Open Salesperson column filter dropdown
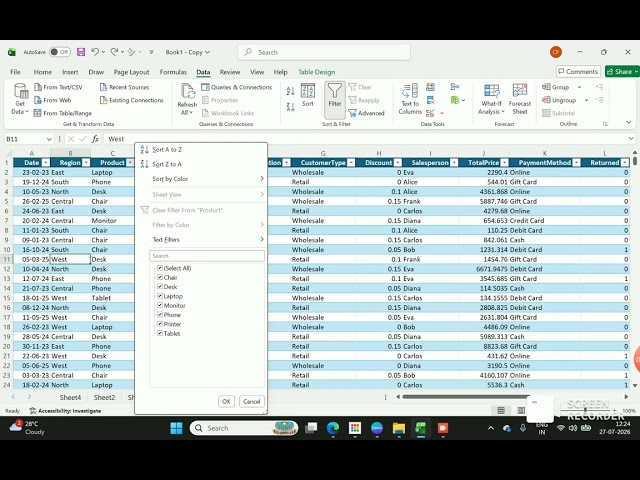 pyautogui.click(x=453, y=163)
